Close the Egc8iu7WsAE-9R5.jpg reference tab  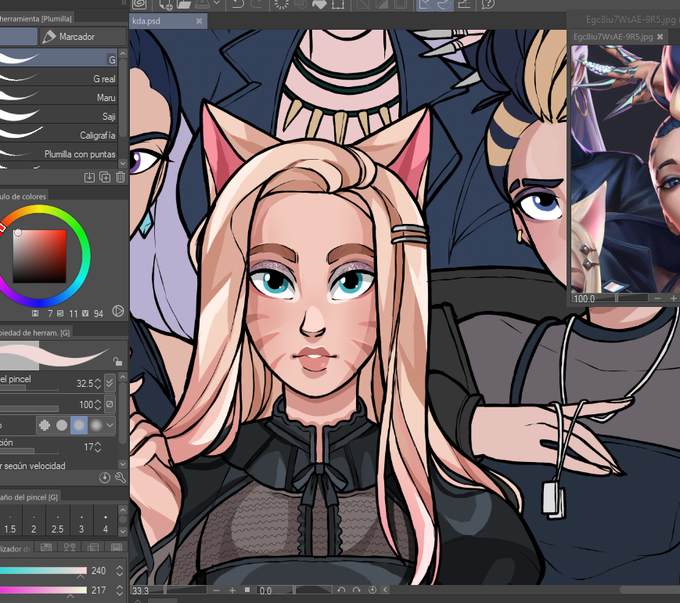660,37
